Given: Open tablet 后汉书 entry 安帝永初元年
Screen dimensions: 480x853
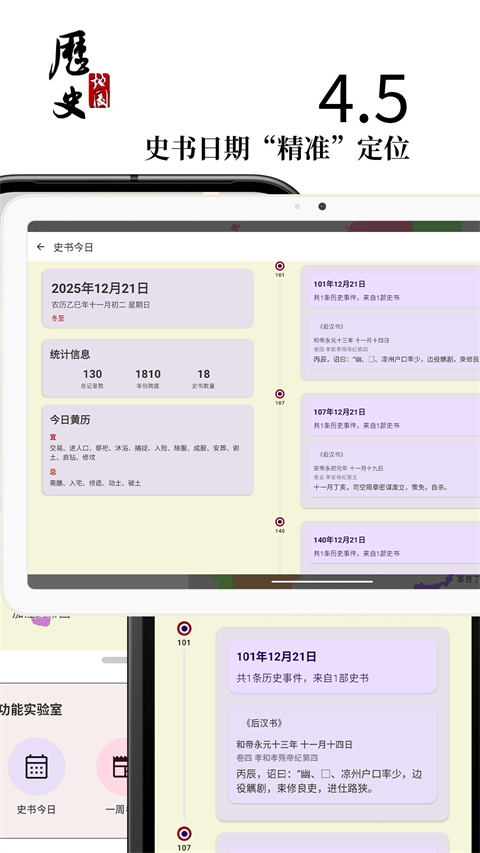Looking at the screenshot, I should tap(394, 471).
